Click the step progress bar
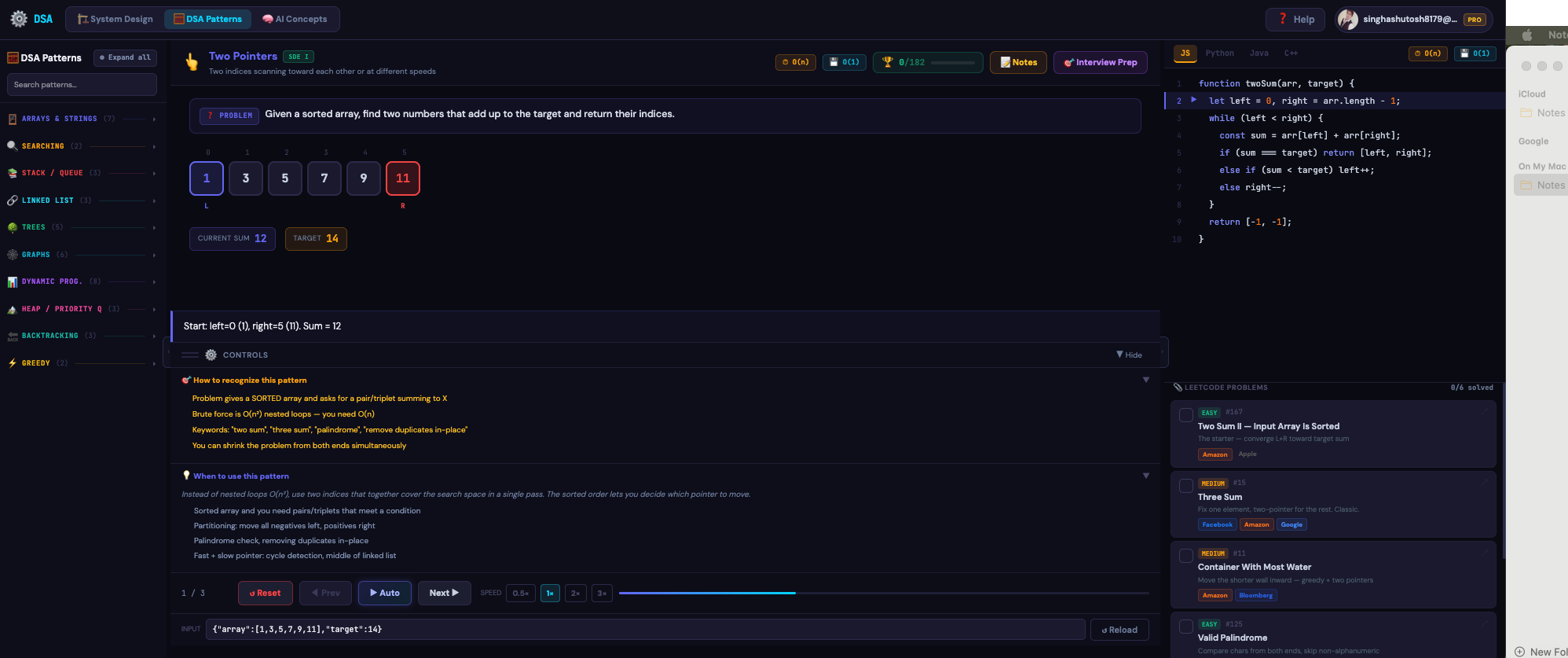Viewport: 1568px width, 658px height. pos(884,593)
